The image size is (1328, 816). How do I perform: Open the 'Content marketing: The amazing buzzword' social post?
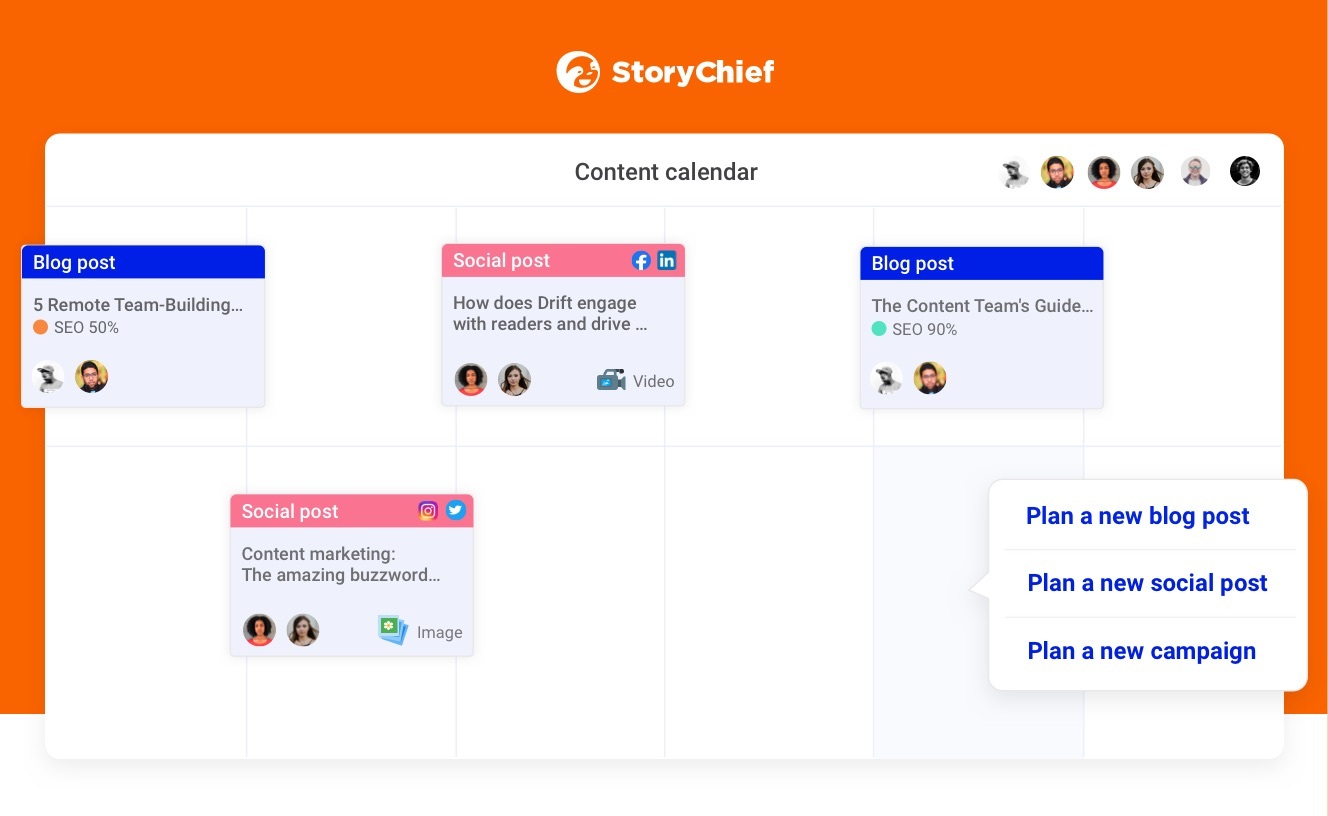point(342,564)
